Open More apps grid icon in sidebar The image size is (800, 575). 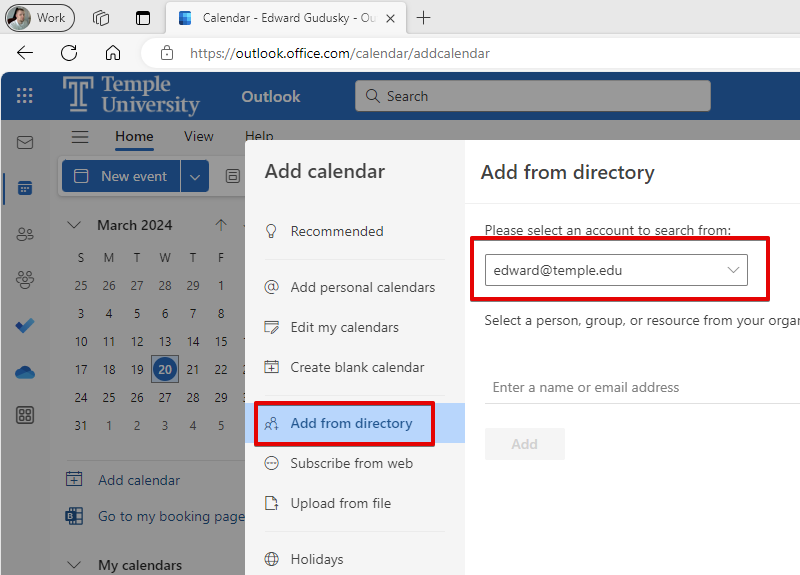pos(24,415)
